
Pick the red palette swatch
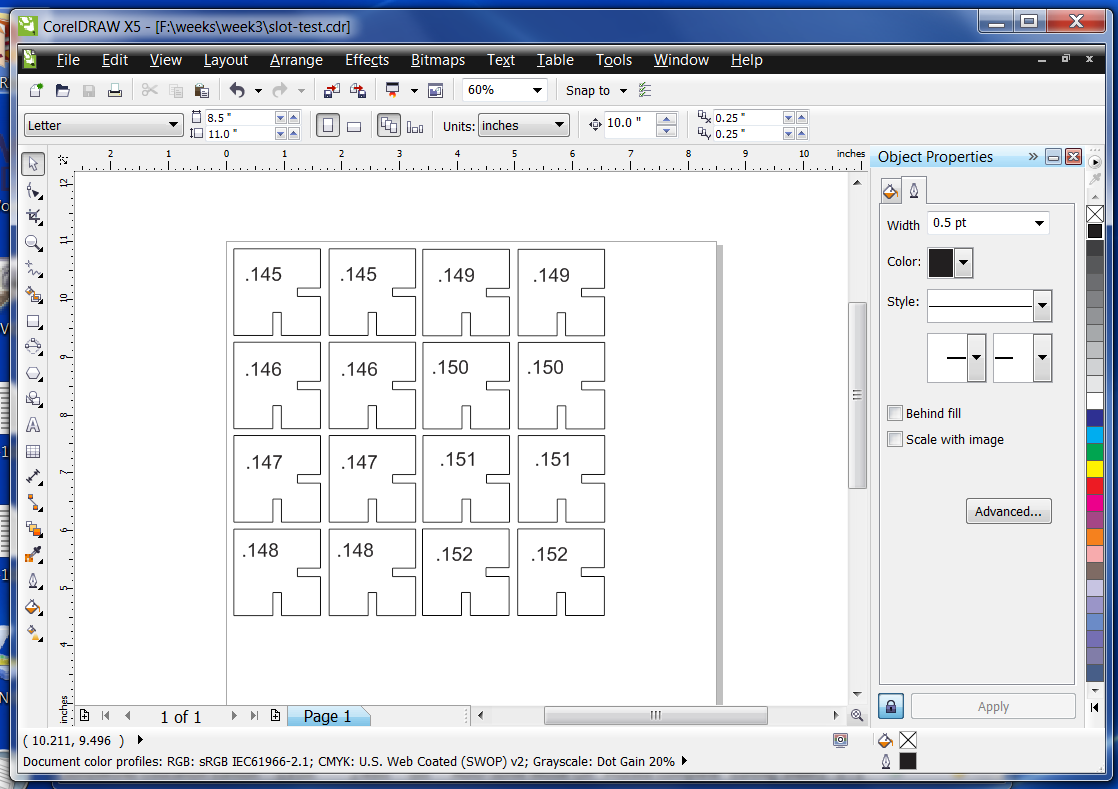pos(1094,485)
